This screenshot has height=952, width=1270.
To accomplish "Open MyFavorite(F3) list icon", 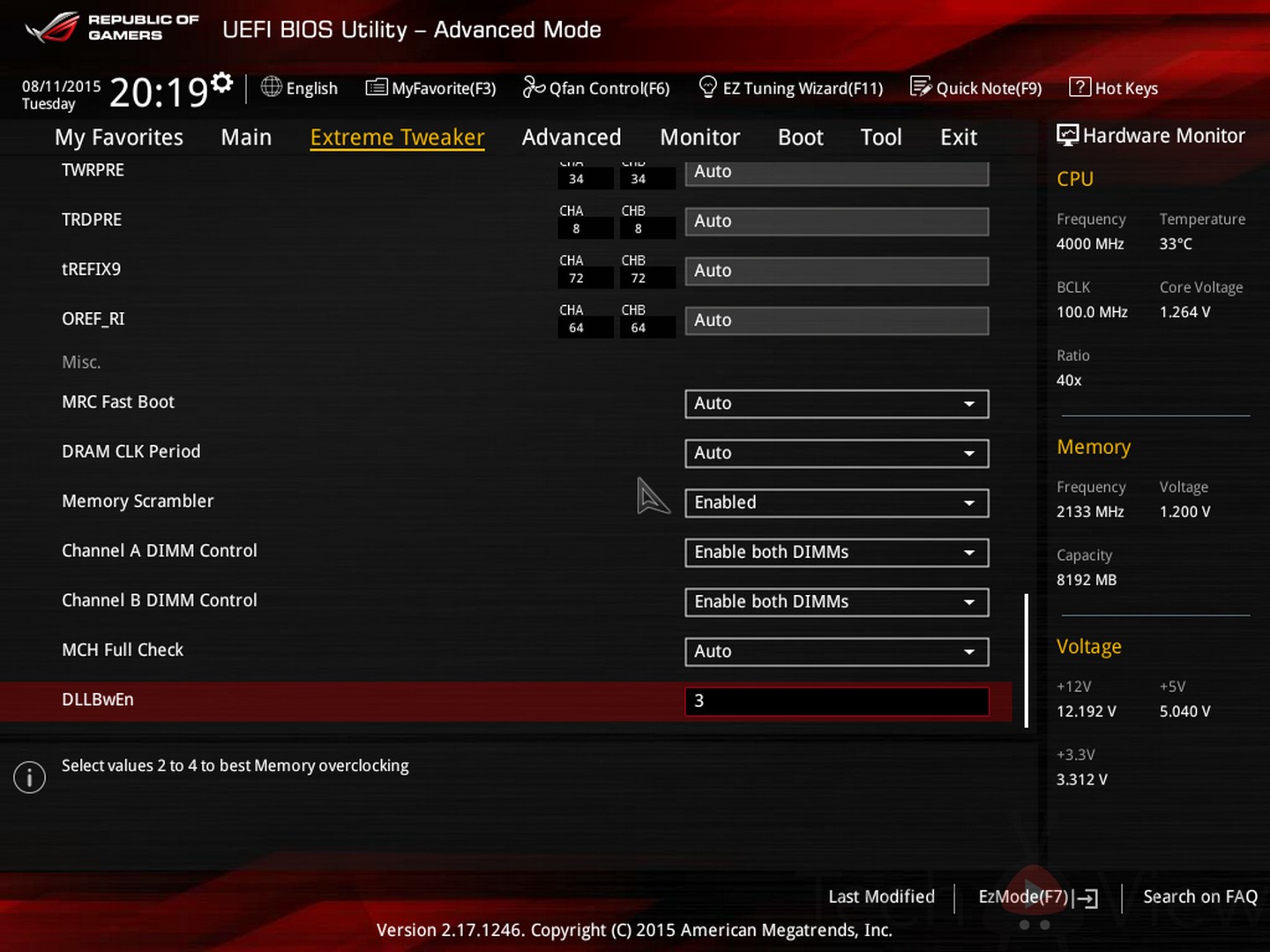I will [377, 87].
